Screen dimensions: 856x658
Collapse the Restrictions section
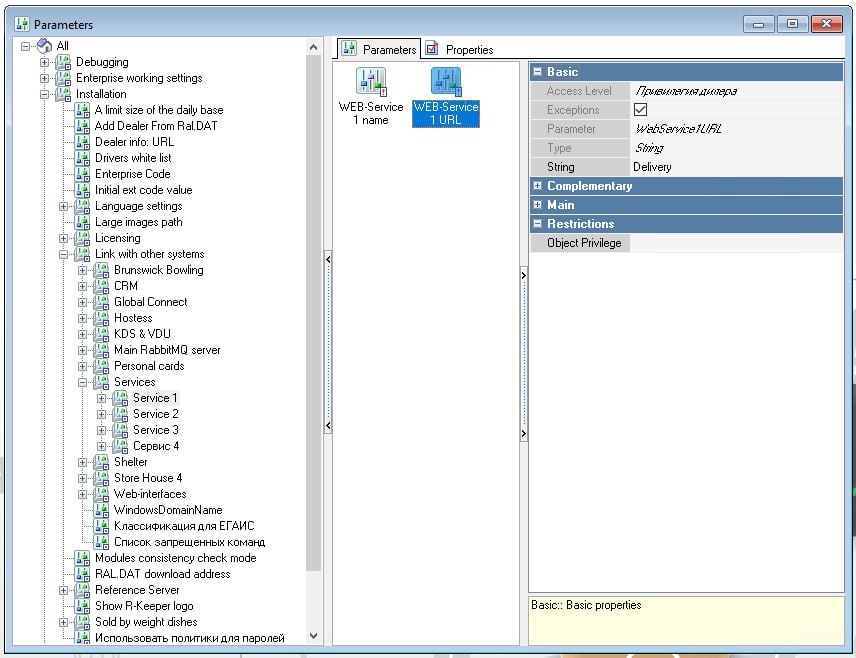tap(537, 224)
